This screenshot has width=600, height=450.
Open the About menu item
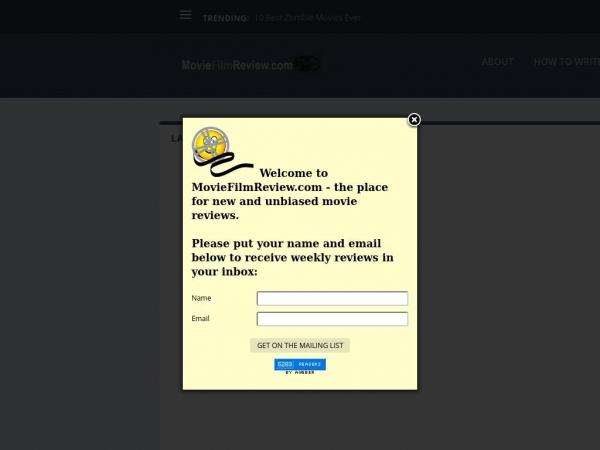[497, 62]
